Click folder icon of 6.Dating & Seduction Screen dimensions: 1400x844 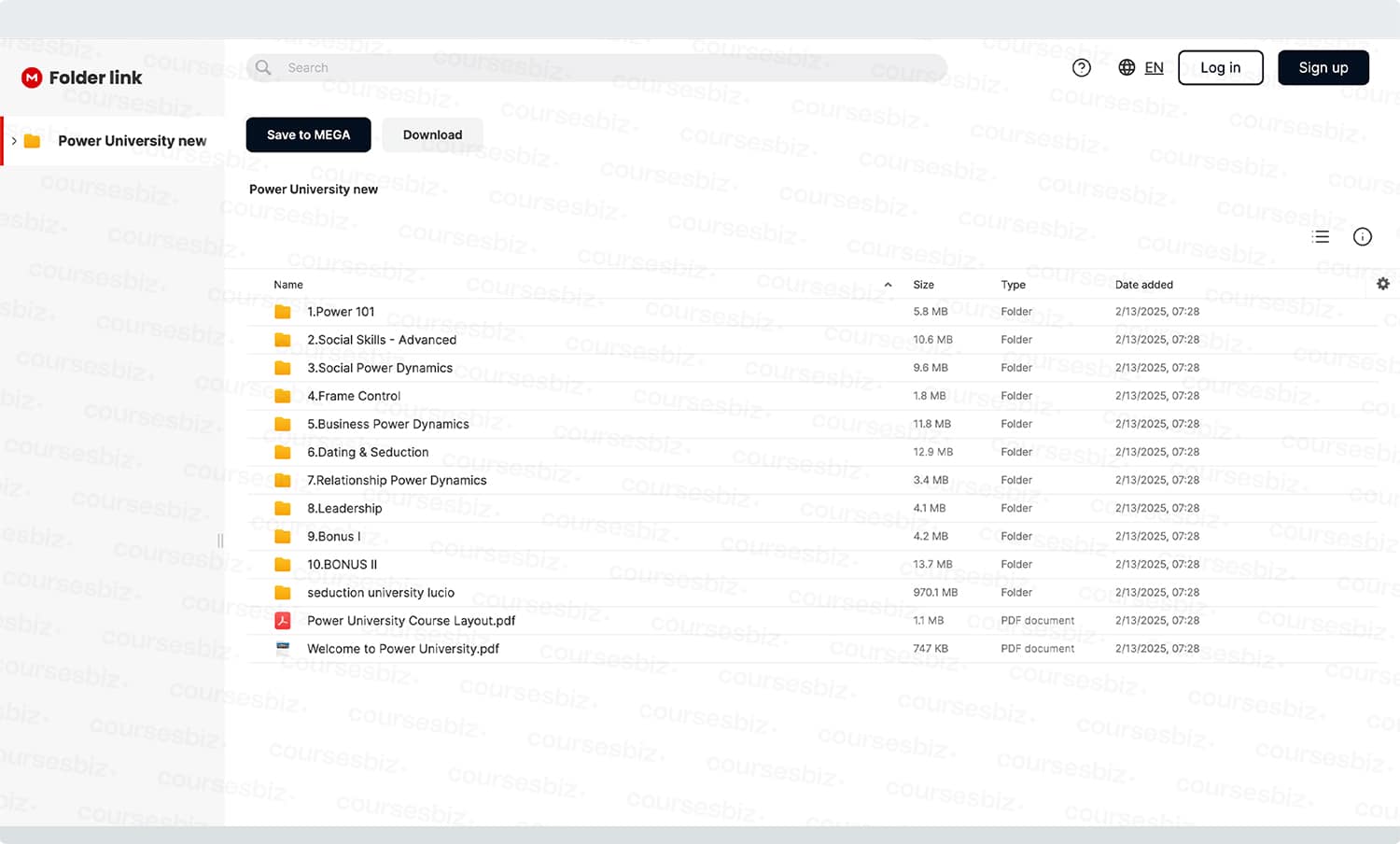point(283,452)
